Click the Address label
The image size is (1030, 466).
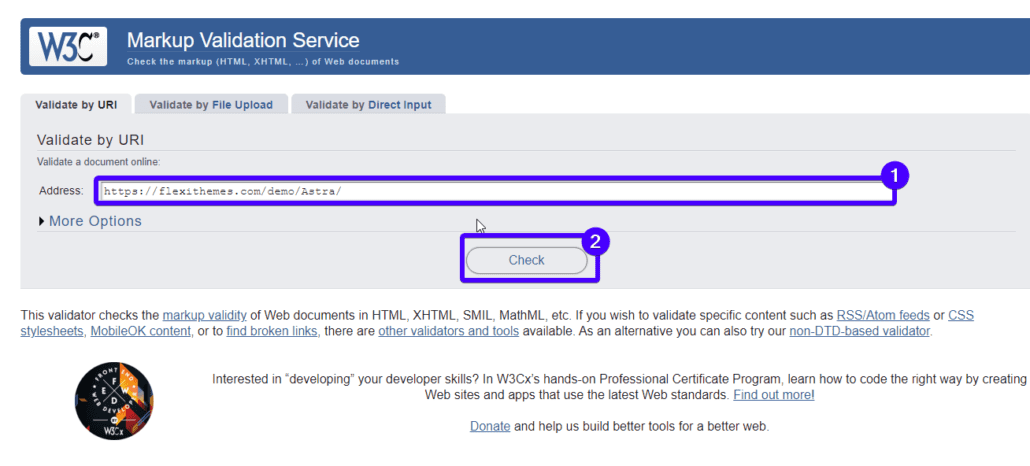pyautogui.click(x=62, y=191)
